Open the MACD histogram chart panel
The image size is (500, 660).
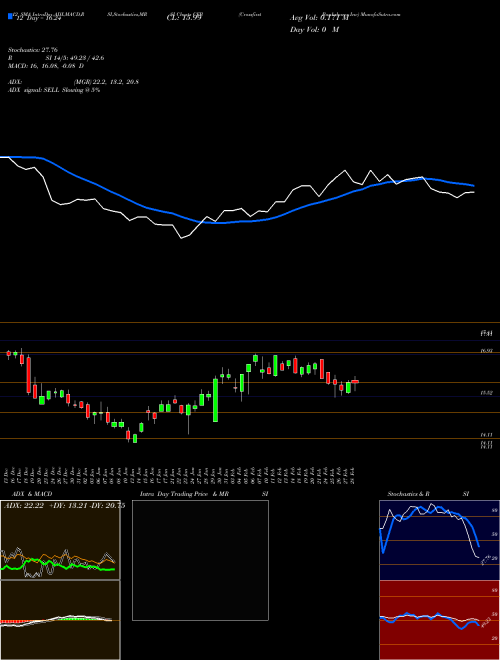[60, 620]
